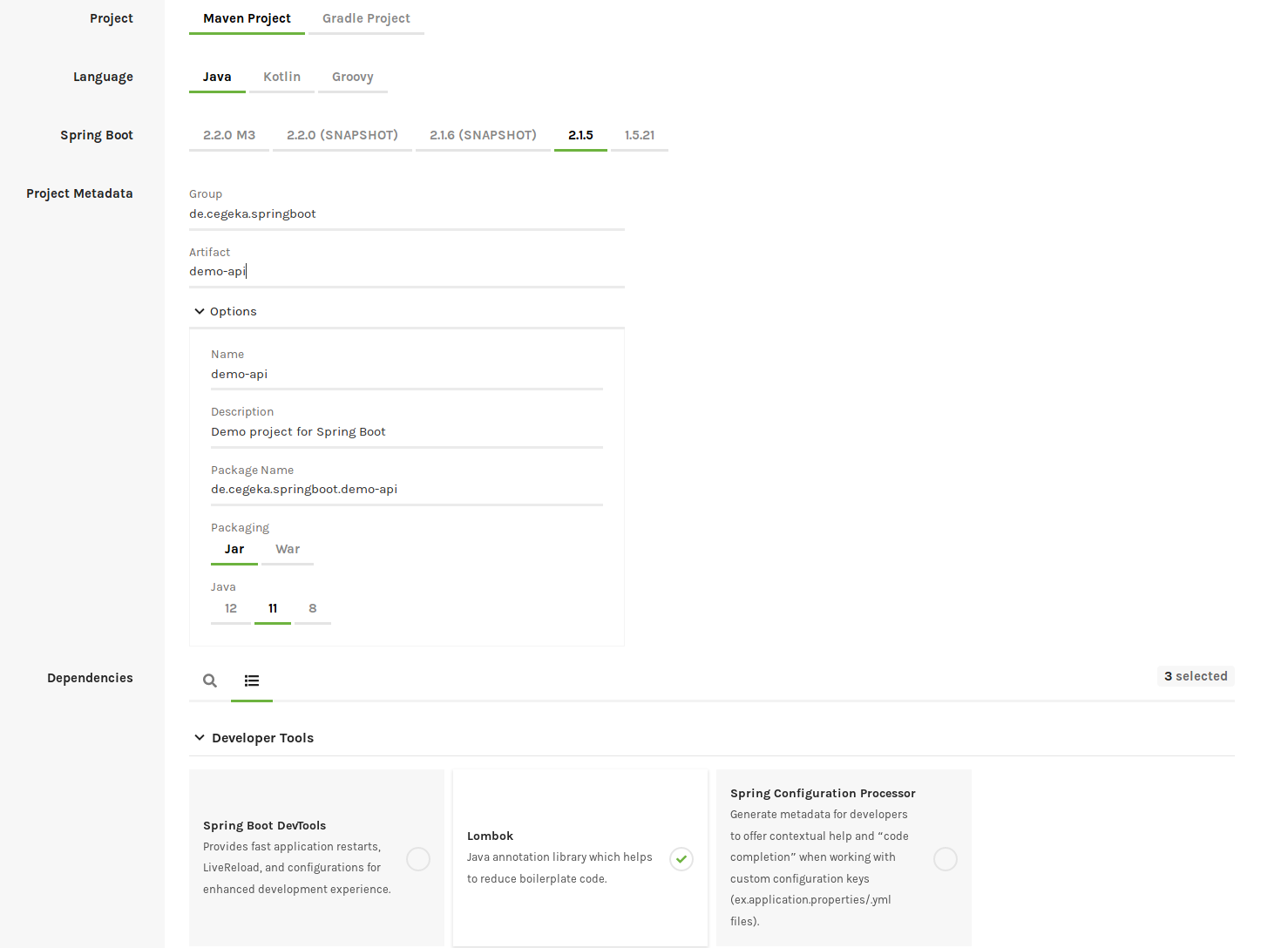Edit the Package Name field
The height and width of the screenshot is (948, 1288).
(407, 490)
